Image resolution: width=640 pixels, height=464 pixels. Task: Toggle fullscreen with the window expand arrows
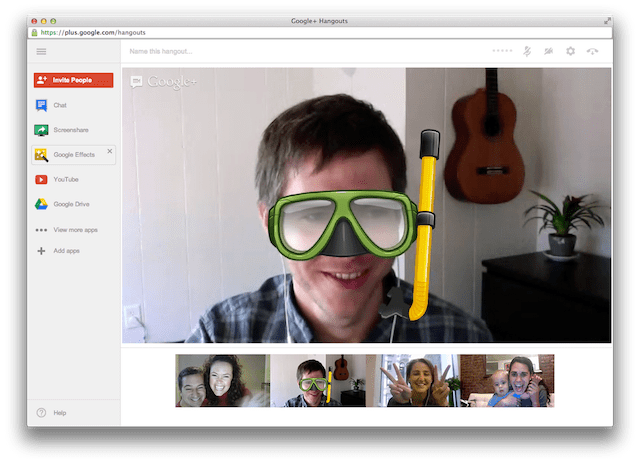[607, 21]
